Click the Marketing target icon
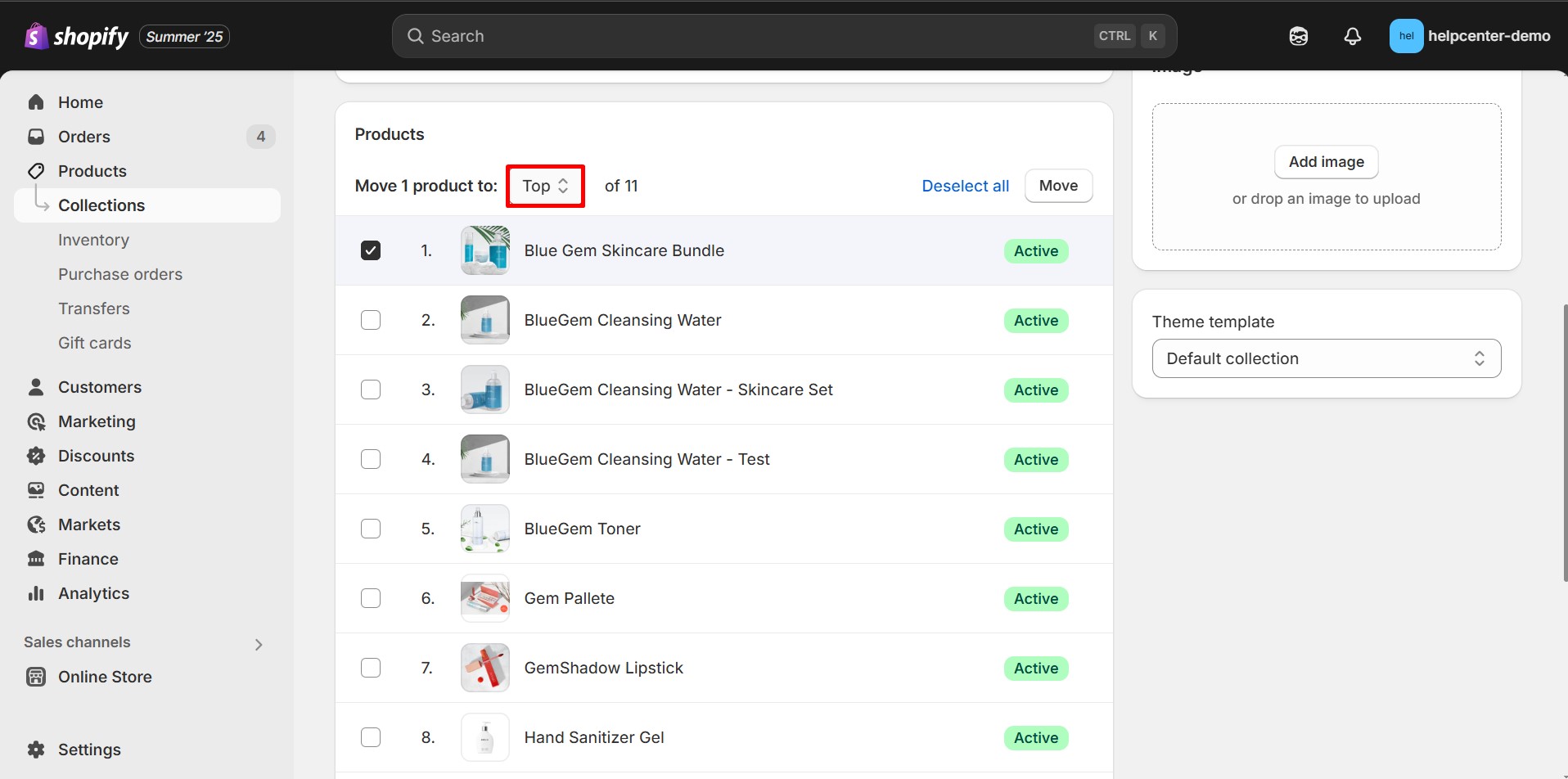 36,421
